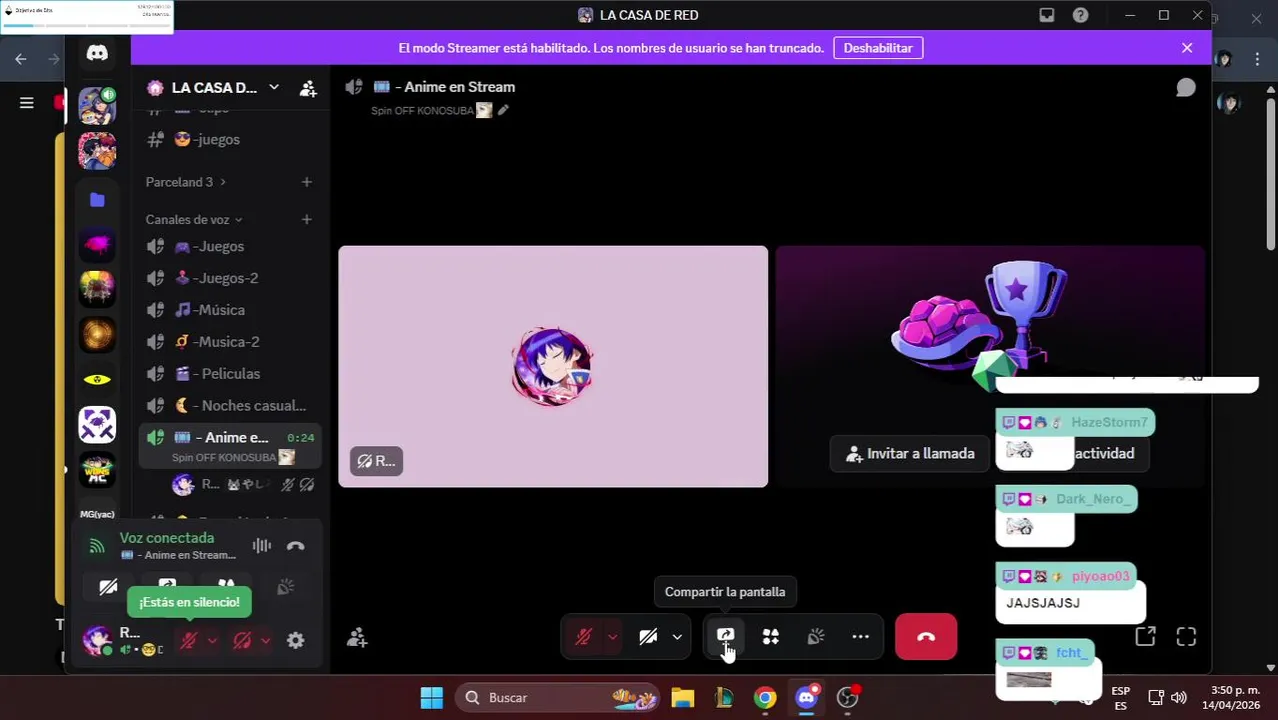1278x720 pixels.
Task: Disconnect using the phone icon in voice panel
Action: coord(295,545)
